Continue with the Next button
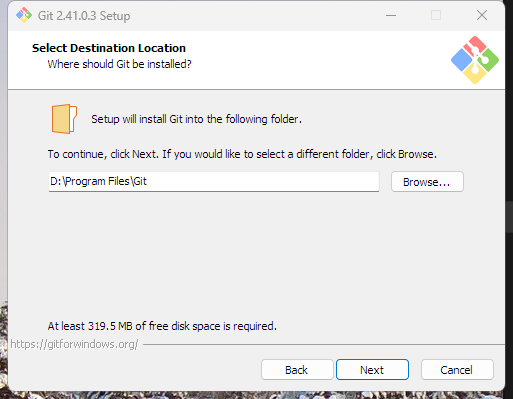Viewport: 513px width, 399px height. [372, 370]
